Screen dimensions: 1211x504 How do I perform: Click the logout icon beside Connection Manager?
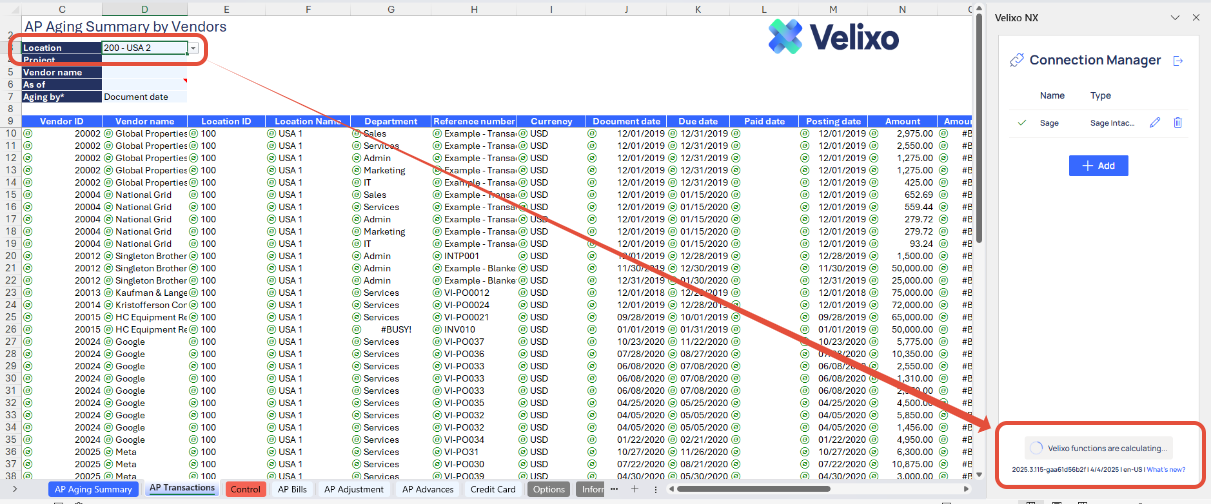coord(1178,60)
